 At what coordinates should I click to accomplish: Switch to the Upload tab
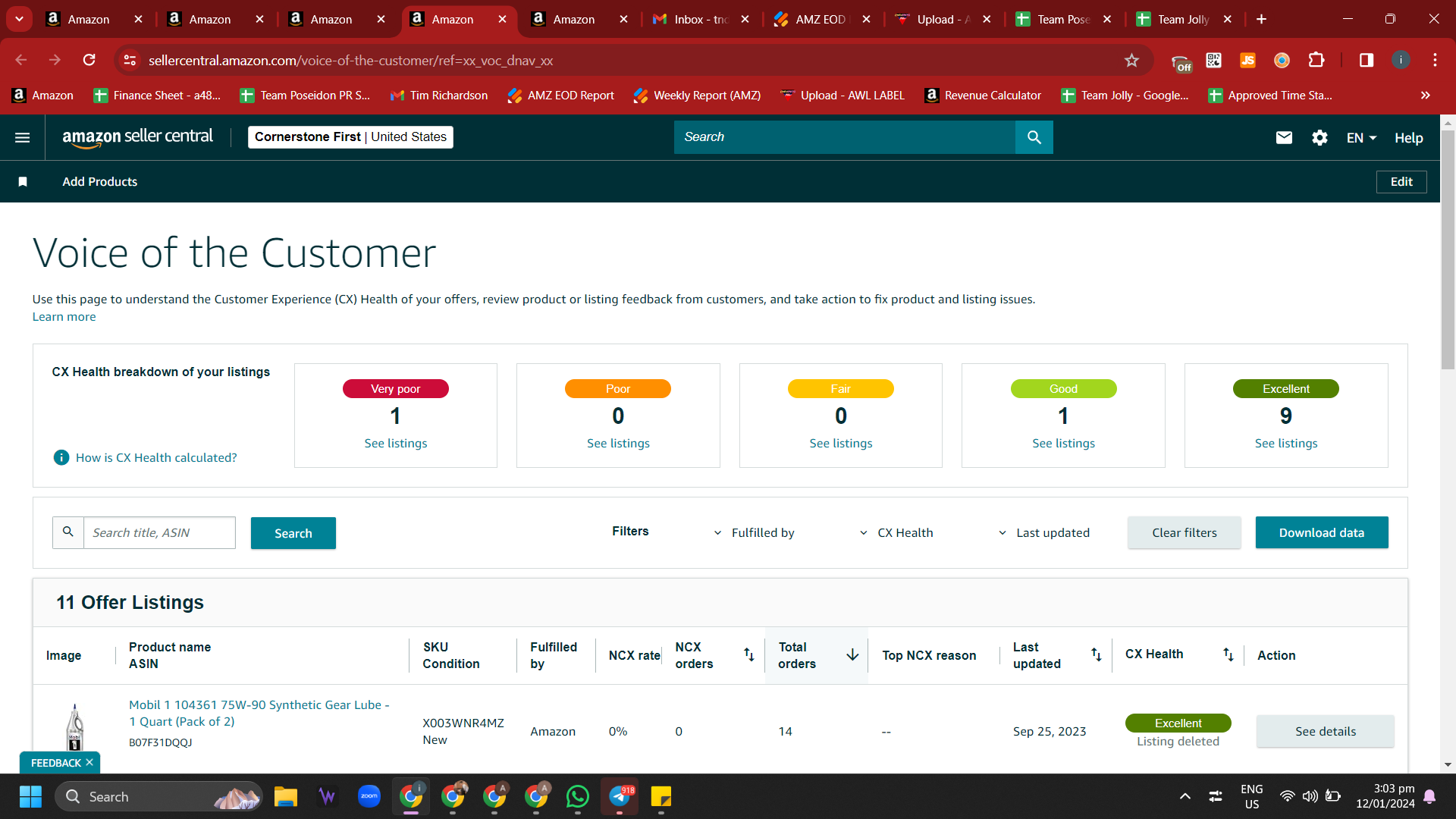(943, 19)
